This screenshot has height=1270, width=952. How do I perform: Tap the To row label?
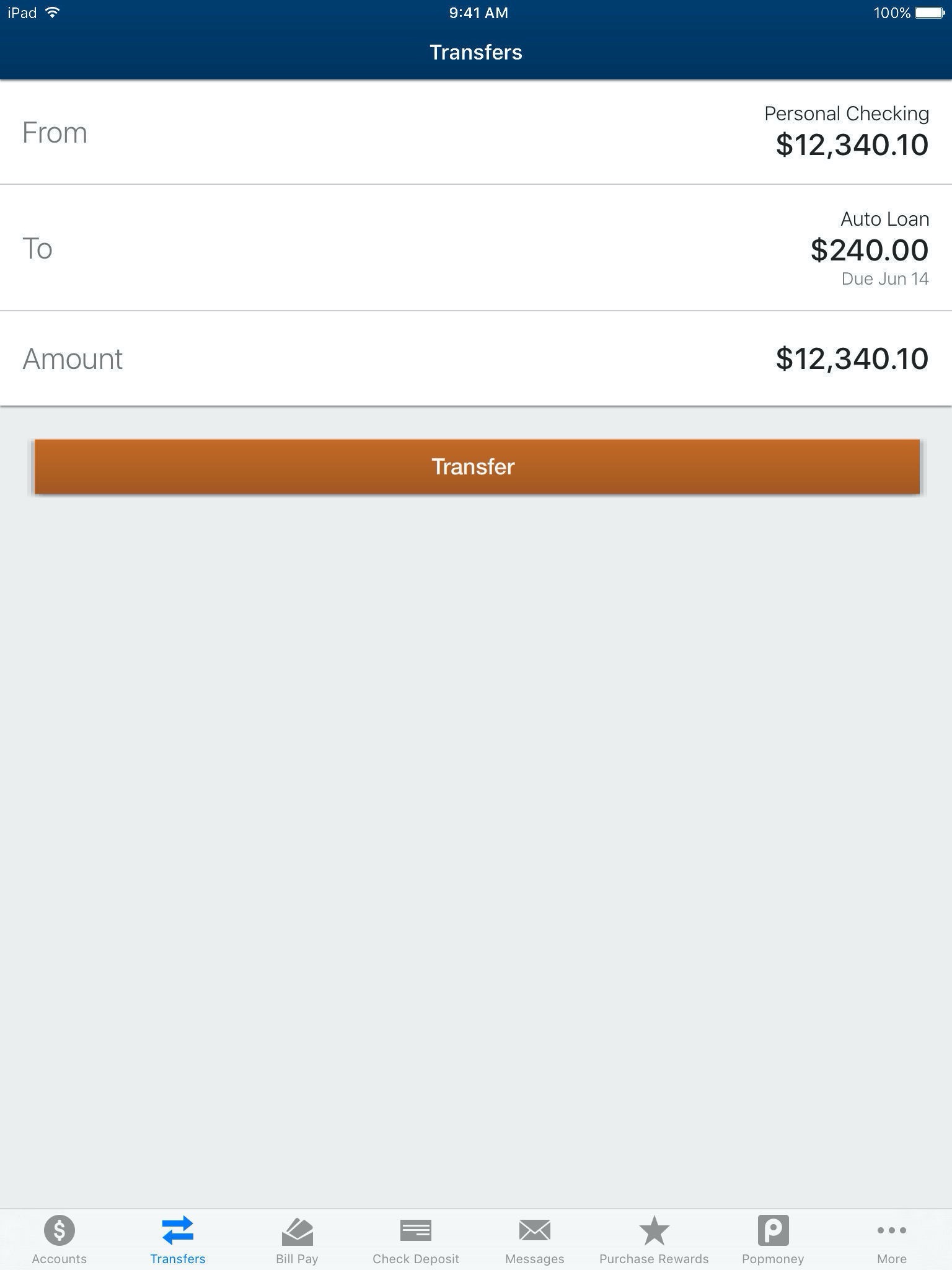pos(37,248)
